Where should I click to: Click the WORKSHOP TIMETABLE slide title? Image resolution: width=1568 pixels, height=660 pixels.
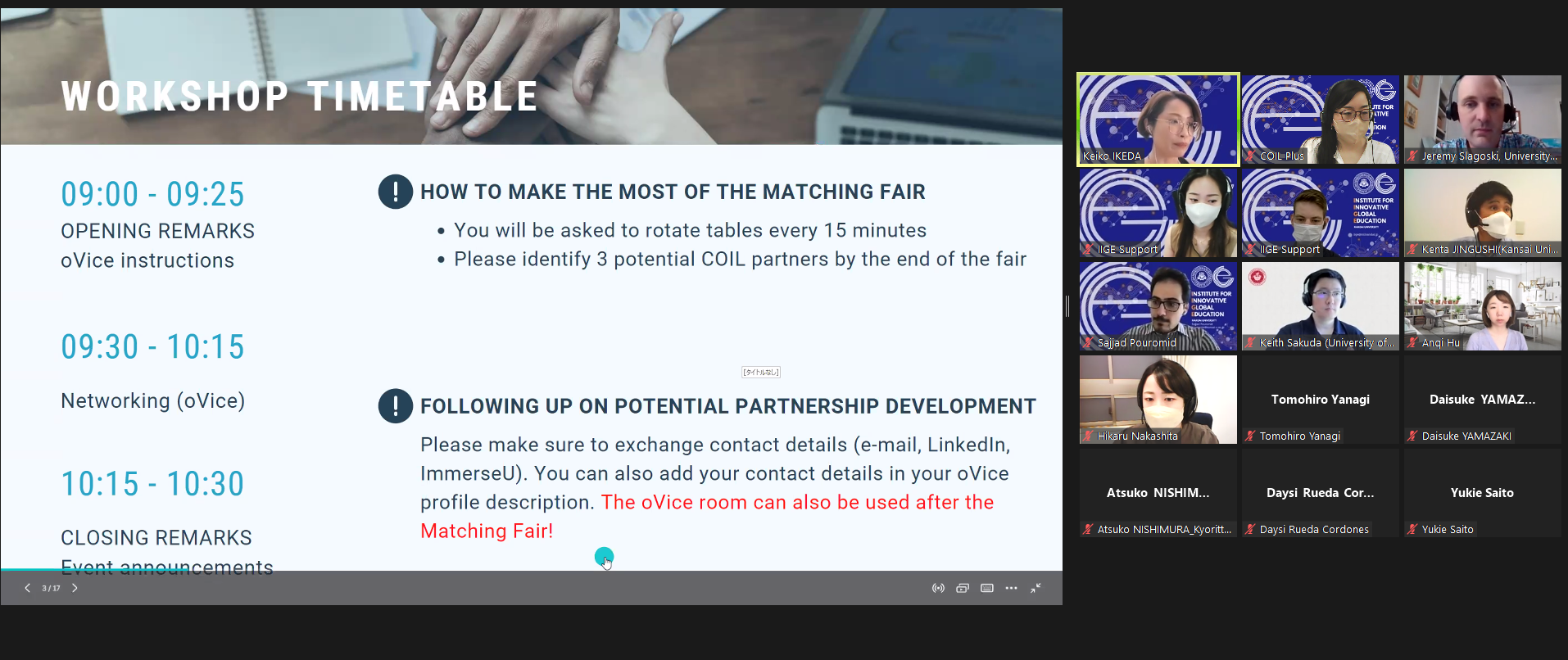(300, 97)
